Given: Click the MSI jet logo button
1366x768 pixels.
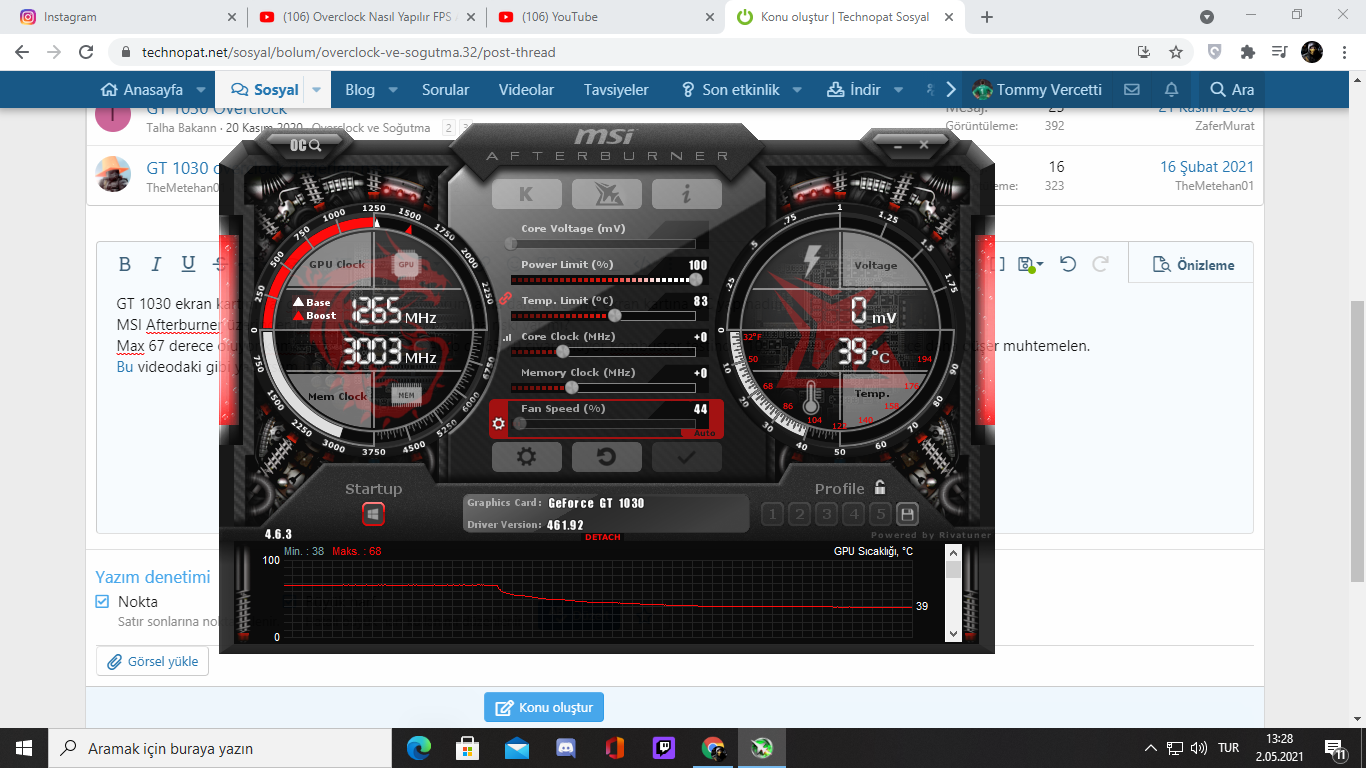Looking at the screenshot, I should [606, 194].
